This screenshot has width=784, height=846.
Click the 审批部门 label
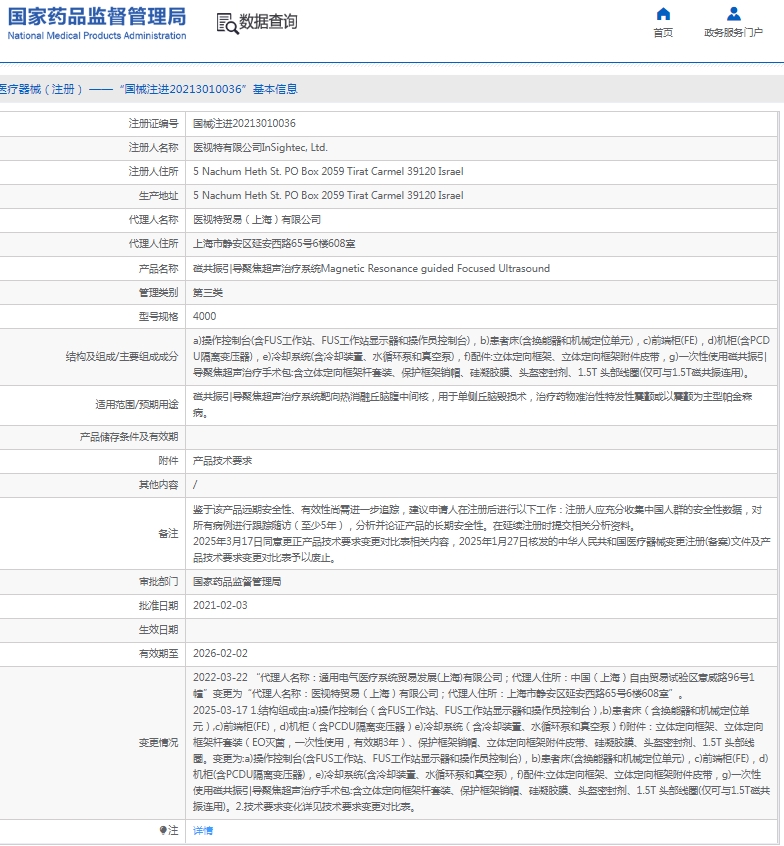(158, 582)
